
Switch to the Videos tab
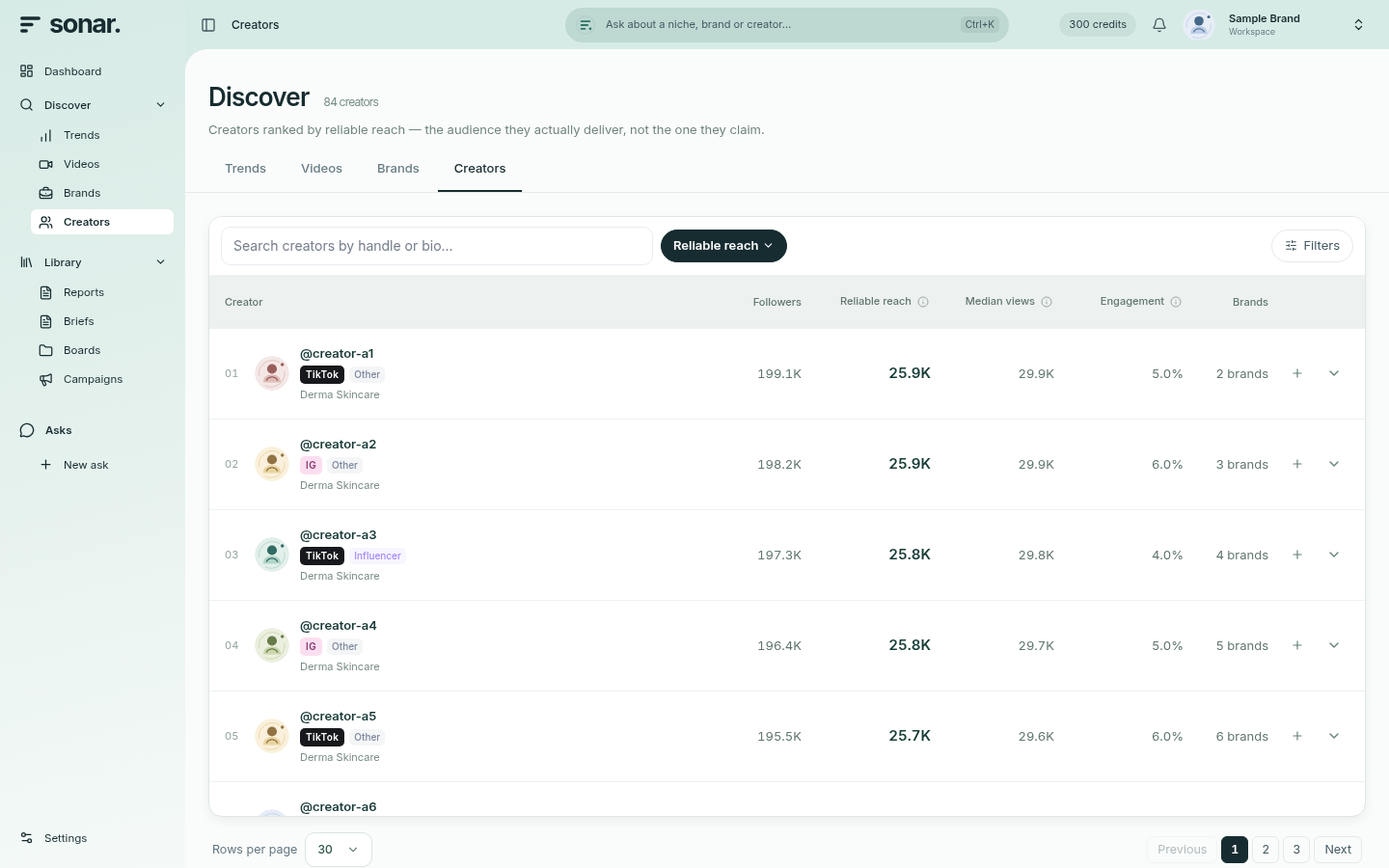(x=321, y=168)
